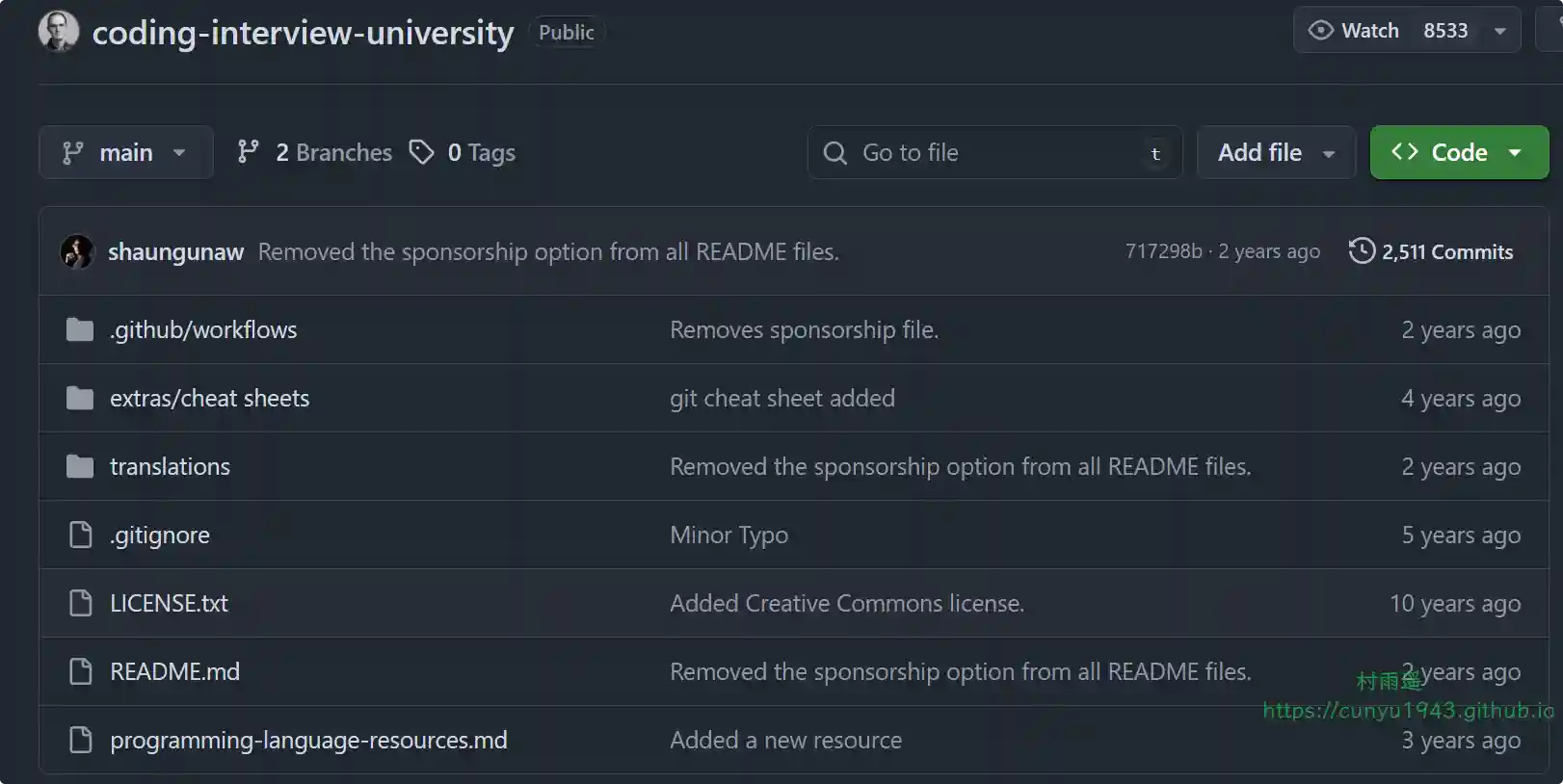Screen dimensions: 1563x784
Task: Click the LICENSE.txt file icon
Action: (x=81, y=603)
